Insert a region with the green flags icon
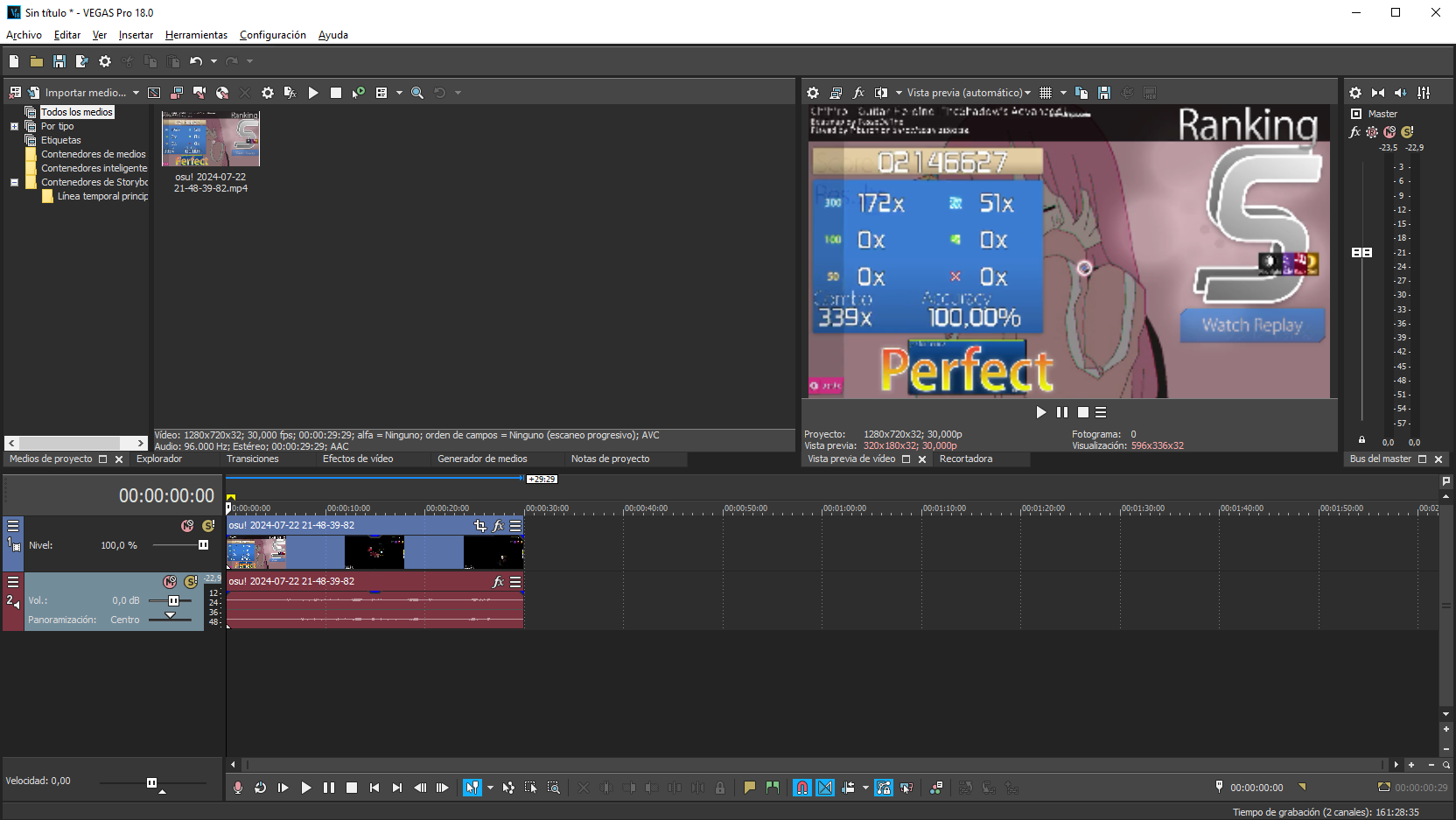 pos(773,788)
